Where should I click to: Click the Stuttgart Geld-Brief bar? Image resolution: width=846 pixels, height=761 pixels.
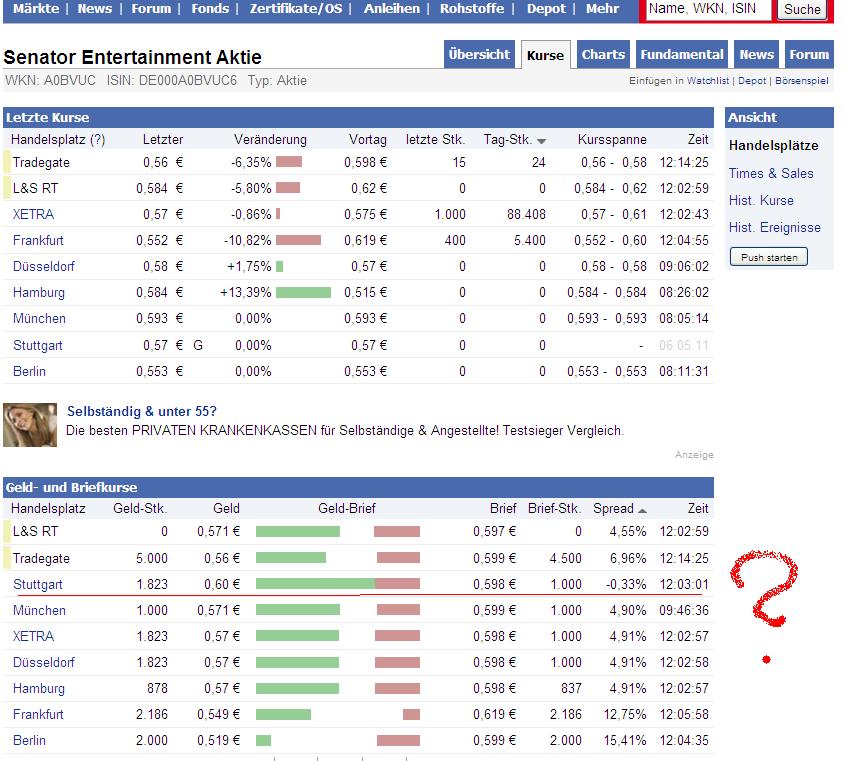click(x=338, y=583)
